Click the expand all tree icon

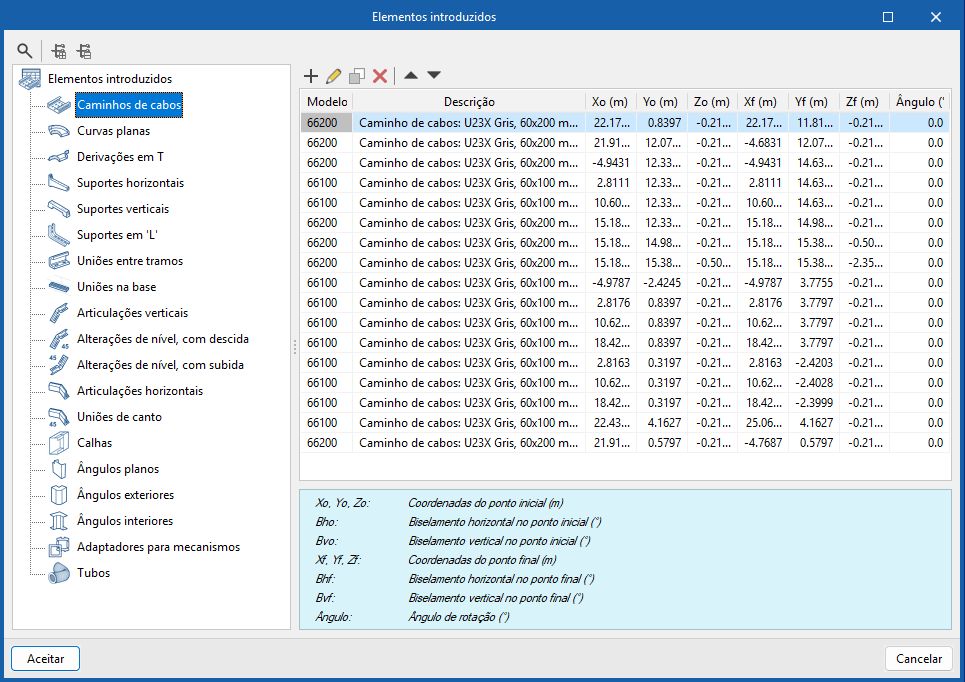click(59, 50)
